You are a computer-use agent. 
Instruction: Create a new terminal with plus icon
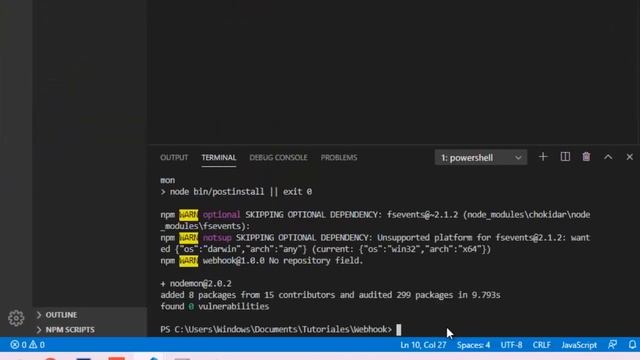[543, 157]
